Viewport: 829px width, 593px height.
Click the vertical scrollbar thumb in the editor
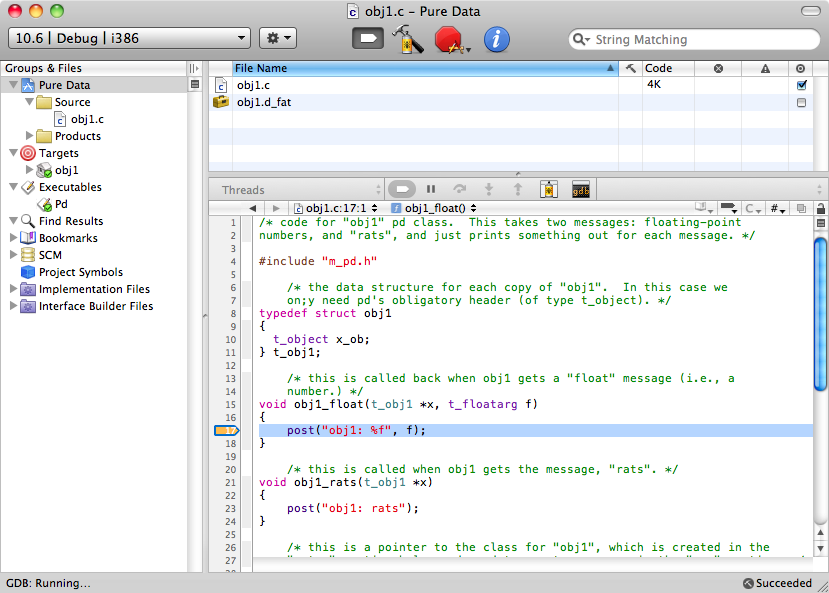point(821,314)
